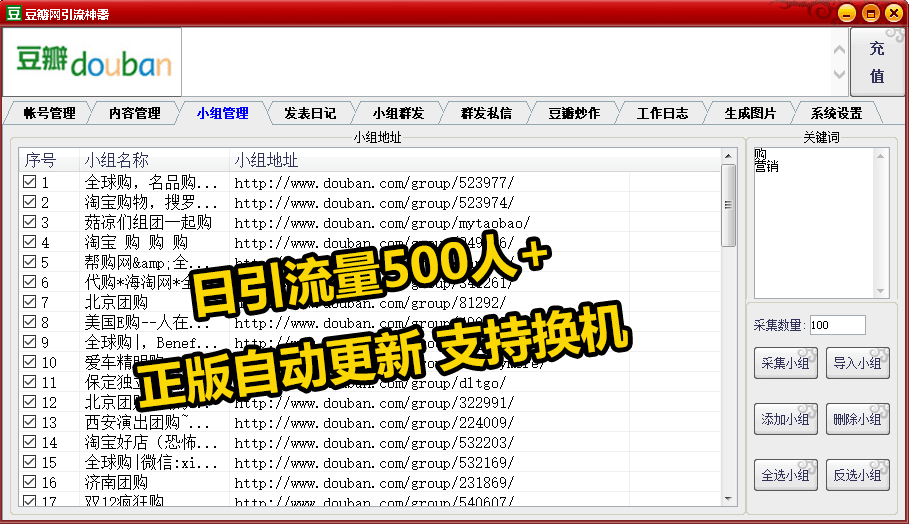This screenshot has width=909, height=524.
Task: Toggle checkbox for row 13
Action: point(30,421)
